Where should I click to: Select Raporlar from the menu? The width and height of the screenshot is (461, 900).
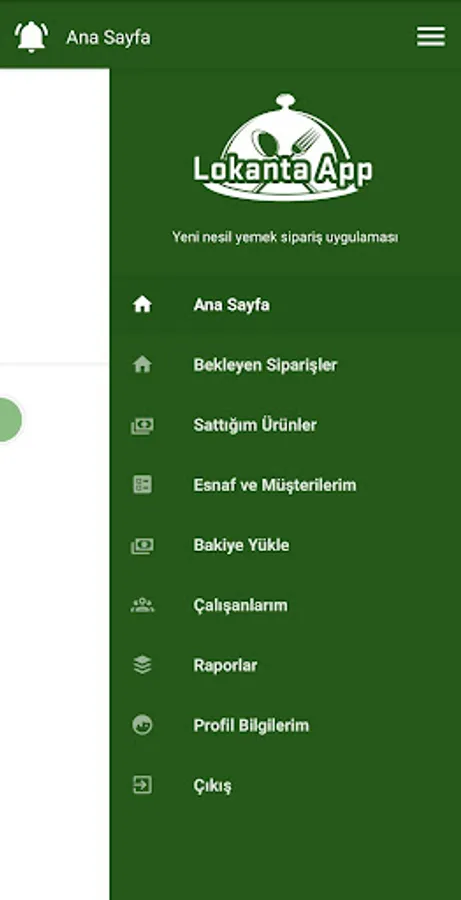pos(285,665)
